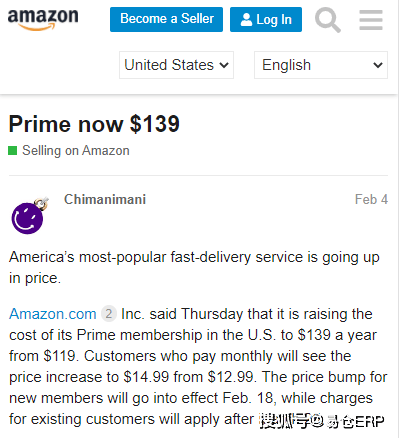Screen dimensions: 399x438
Task: Click the chevron beside United States
Action: 224,65
